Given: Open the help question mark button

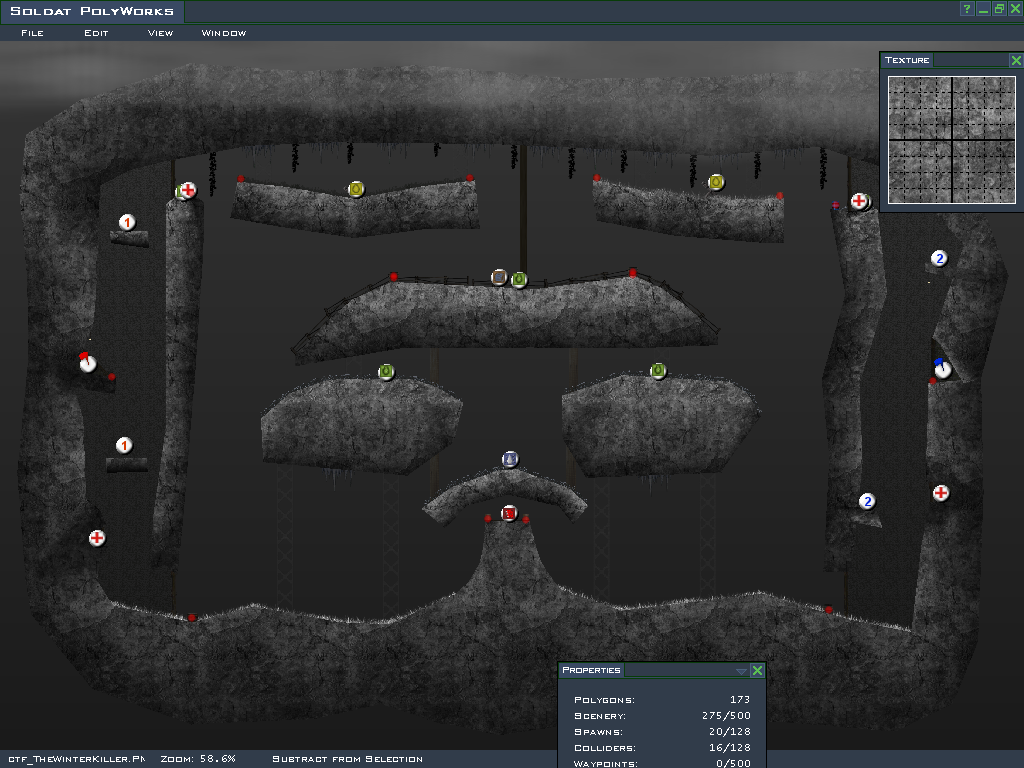Looking at the screenshot, I should (967, 9).
